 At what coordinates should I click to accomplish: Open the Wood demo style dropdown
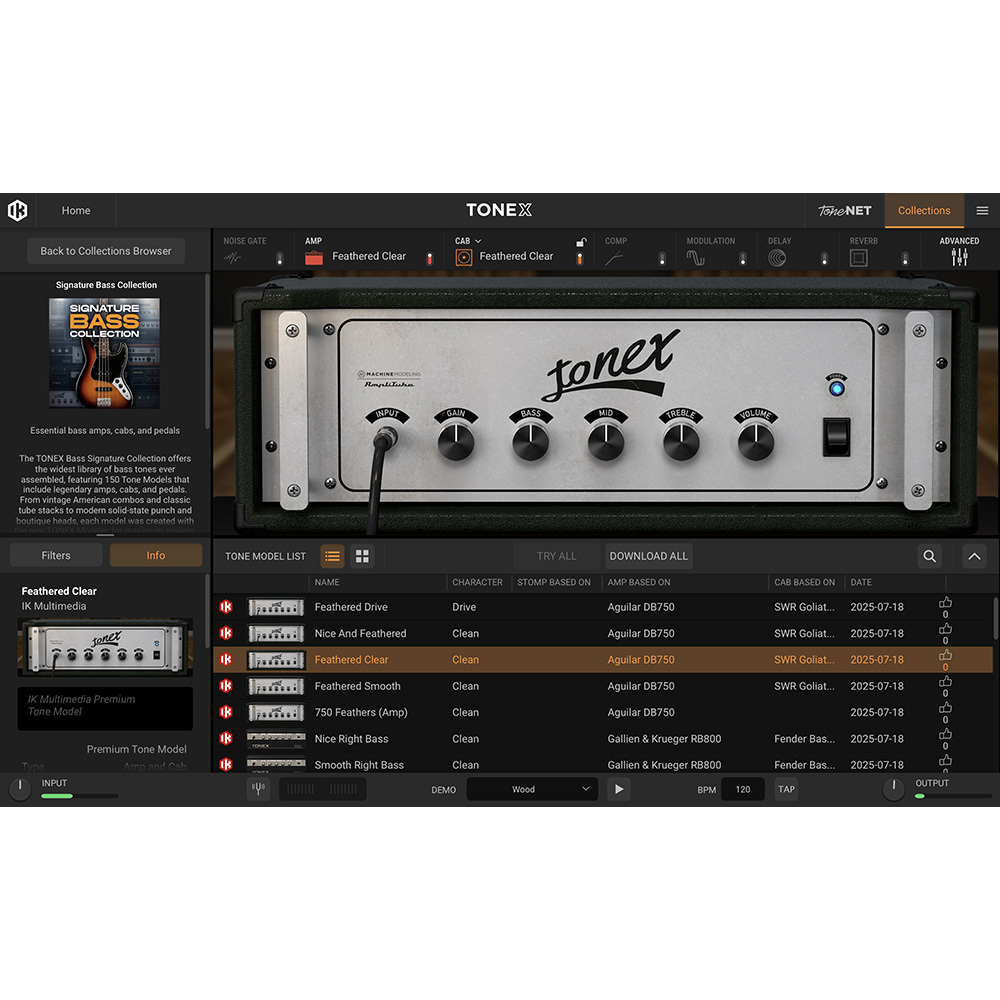532,789
